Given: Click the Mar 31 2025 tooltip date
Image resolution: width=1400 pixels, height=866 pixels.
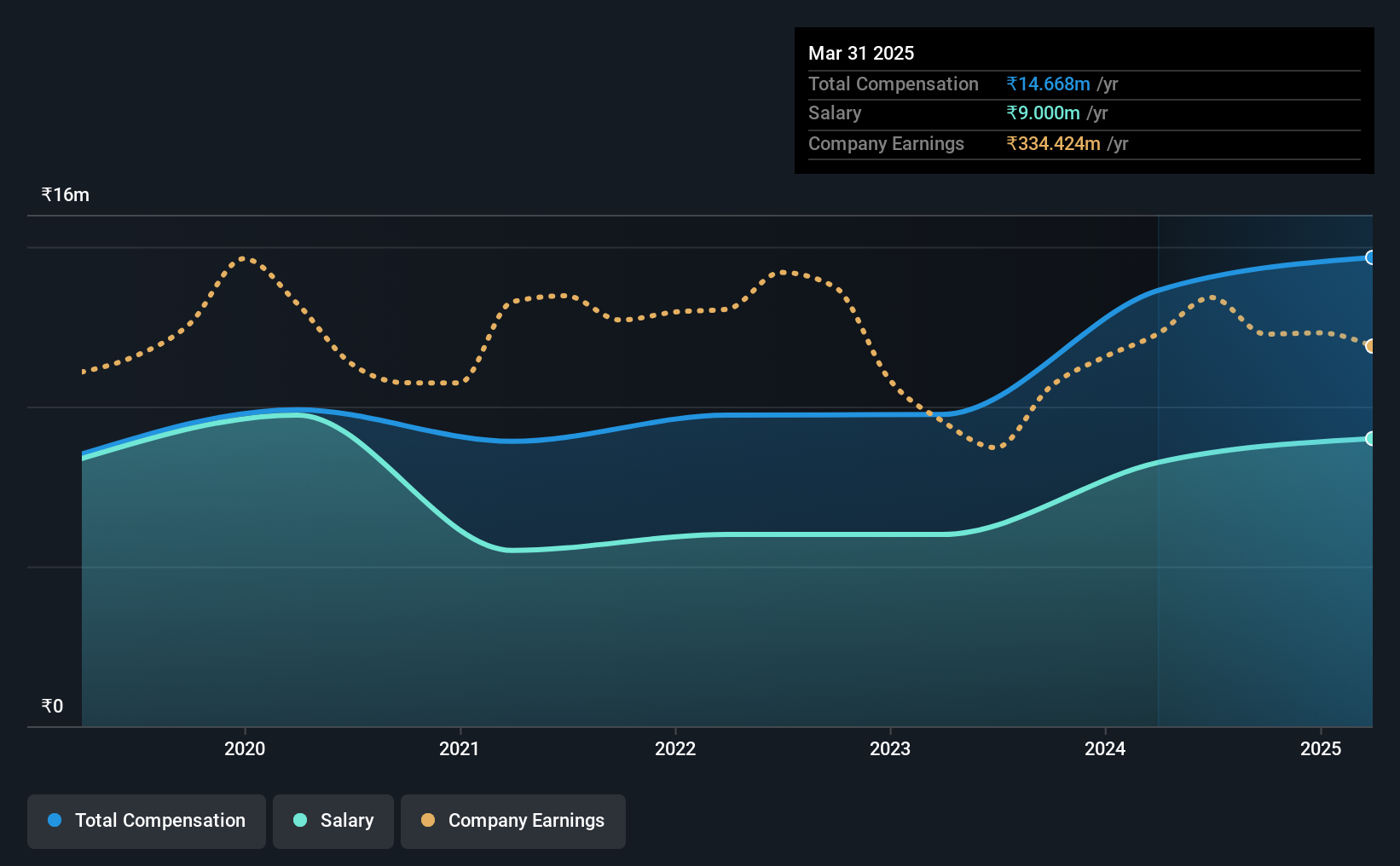Looking at the screenshot, I should pyautogui.click(x=861, y=53).
